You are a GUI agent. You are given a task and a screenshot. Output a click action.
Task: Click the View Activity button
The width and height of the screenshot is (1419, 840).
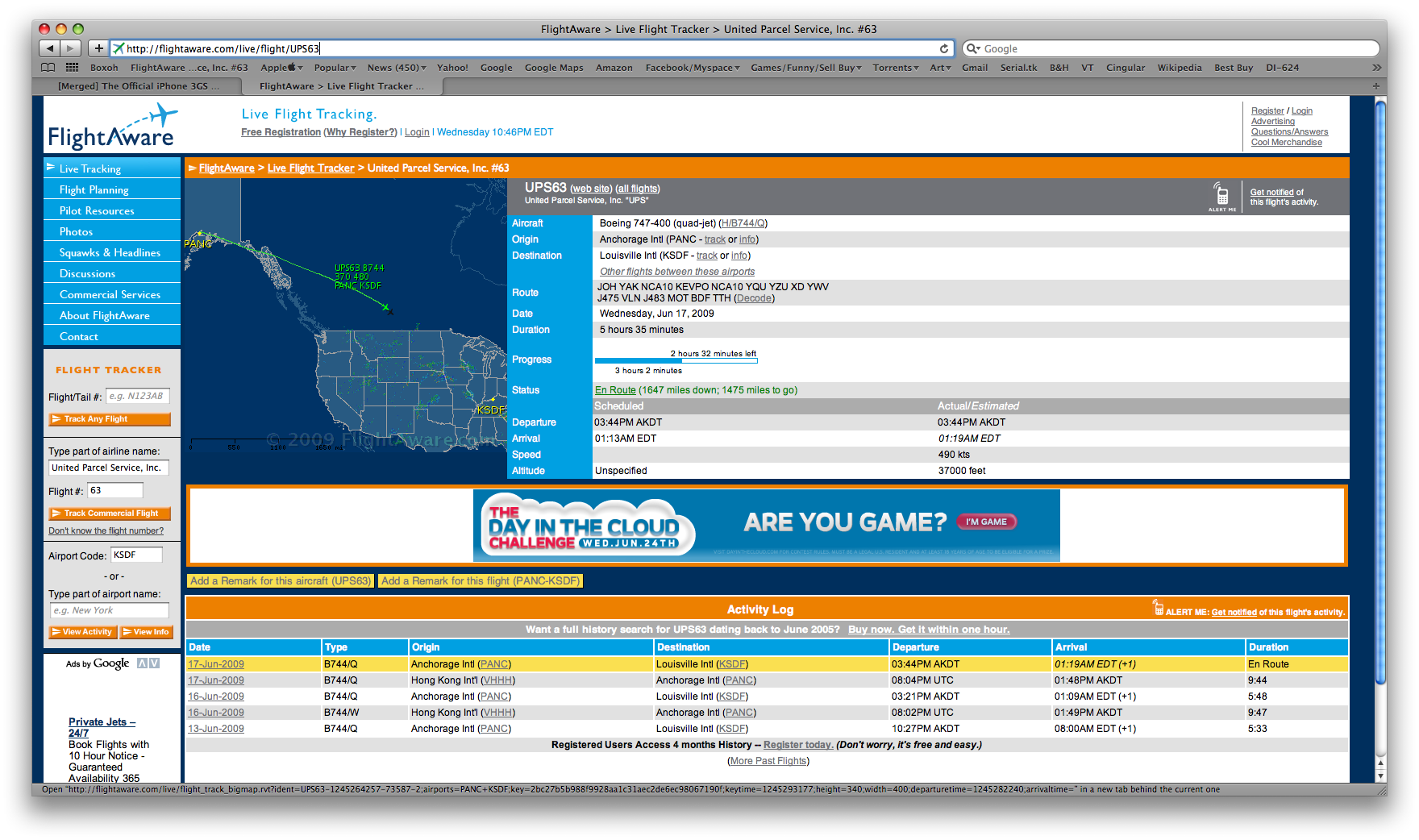point(83,632)
